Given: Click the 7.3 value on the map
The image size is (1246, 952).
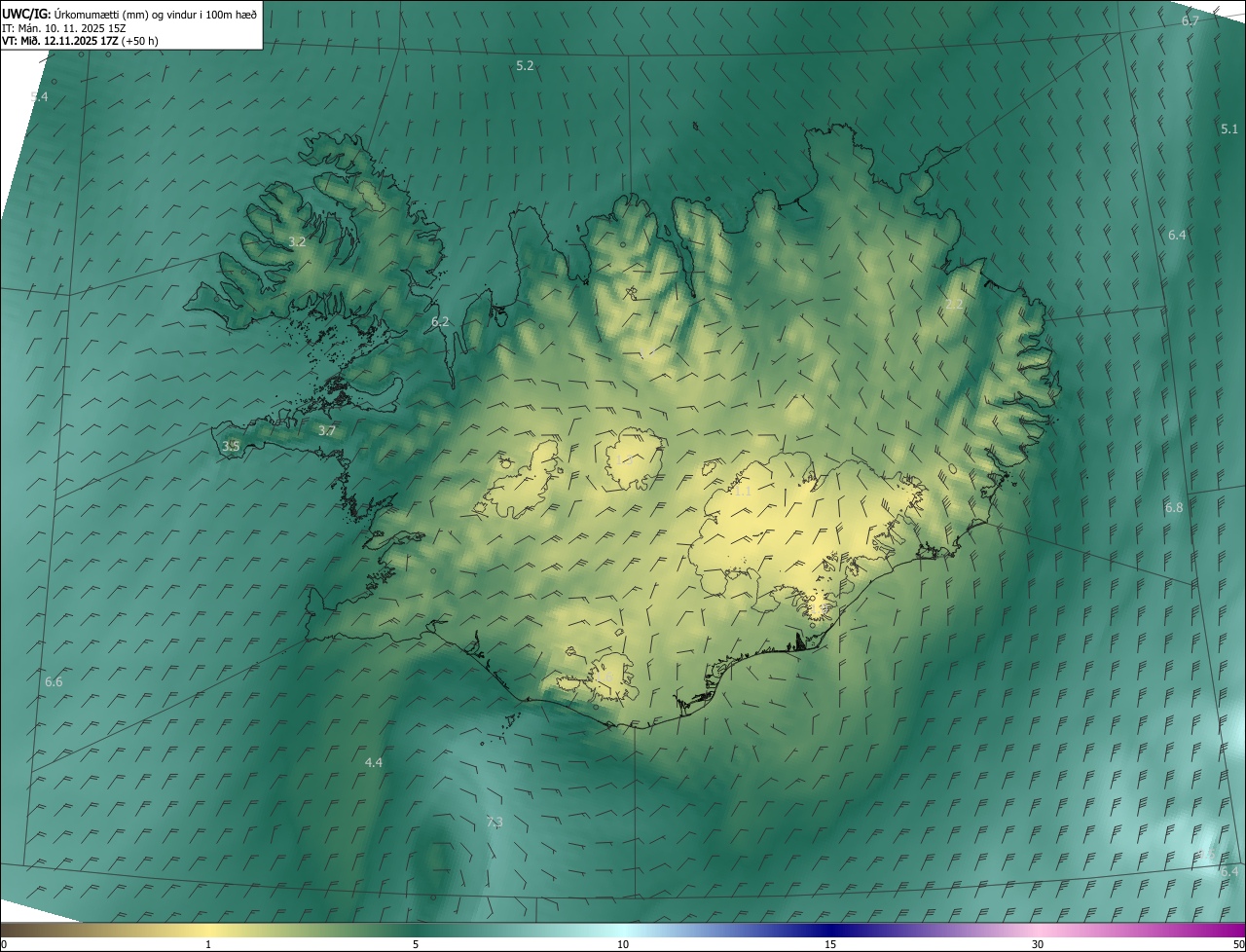Looking at the screenshot, I should pos(495,823).
